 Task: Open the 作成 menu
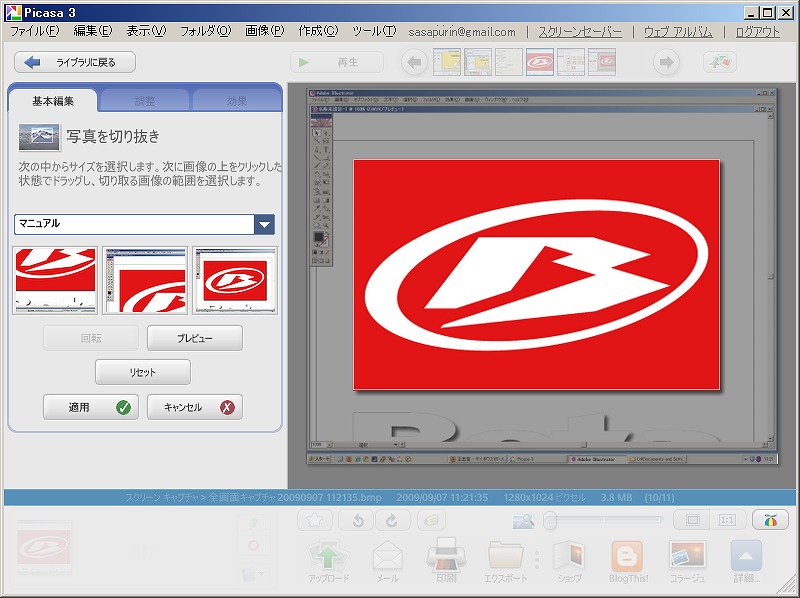318,31
